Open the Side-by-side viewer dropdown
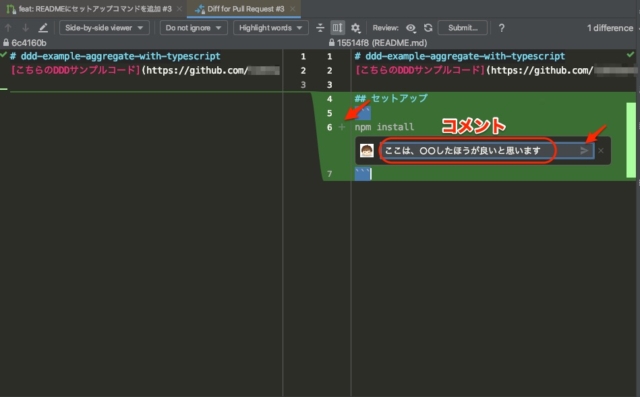The width and height of the screenshot is (640, 397). (x=104, y=28)
